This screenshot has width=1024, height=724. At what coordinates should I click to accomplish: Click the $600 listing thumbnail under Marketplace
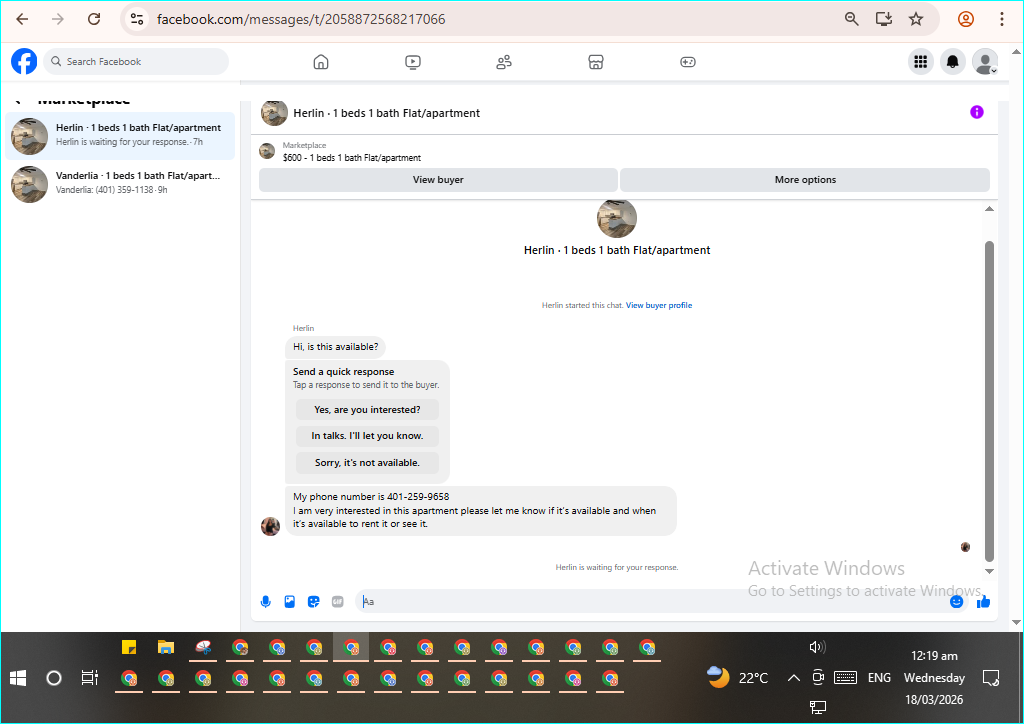point(267,151)
